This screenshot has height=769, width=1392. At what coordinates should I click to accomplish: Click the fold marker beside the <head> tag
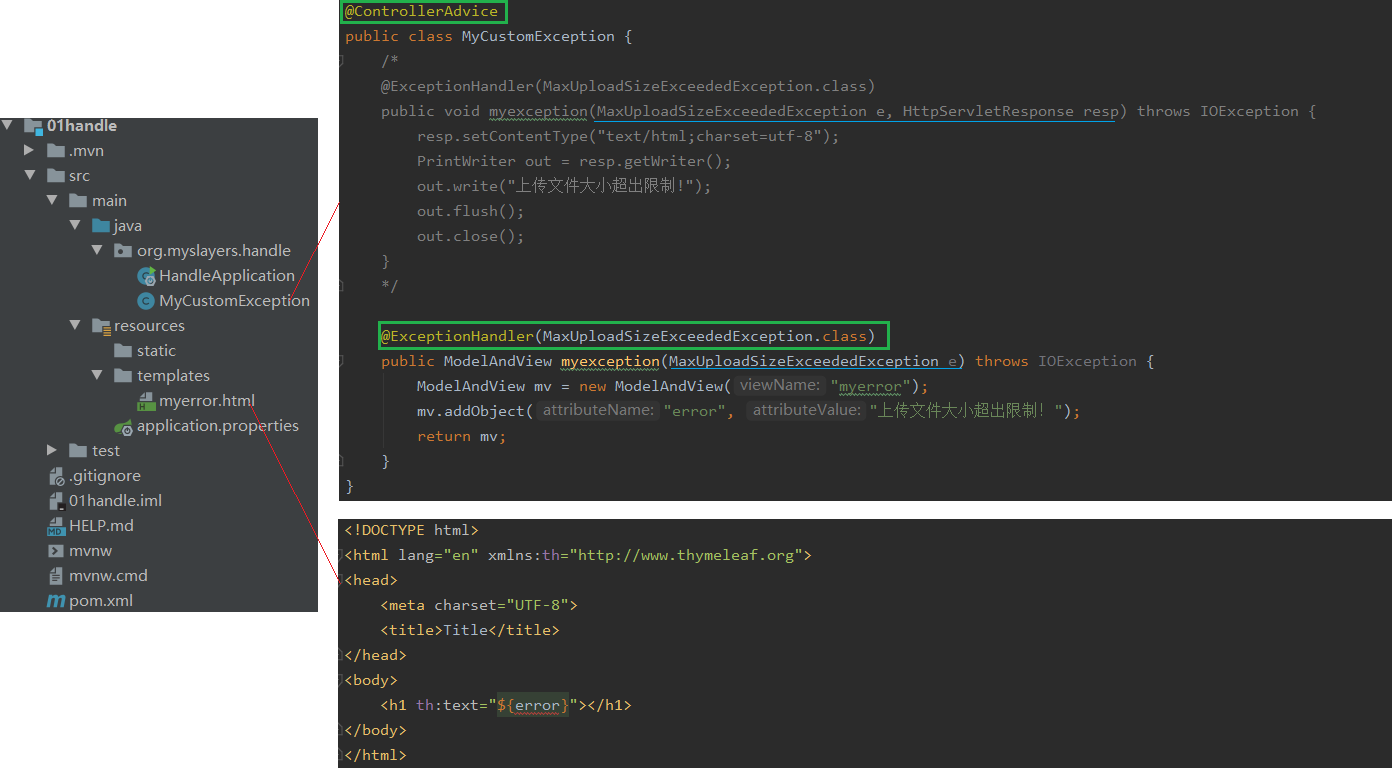342,580
